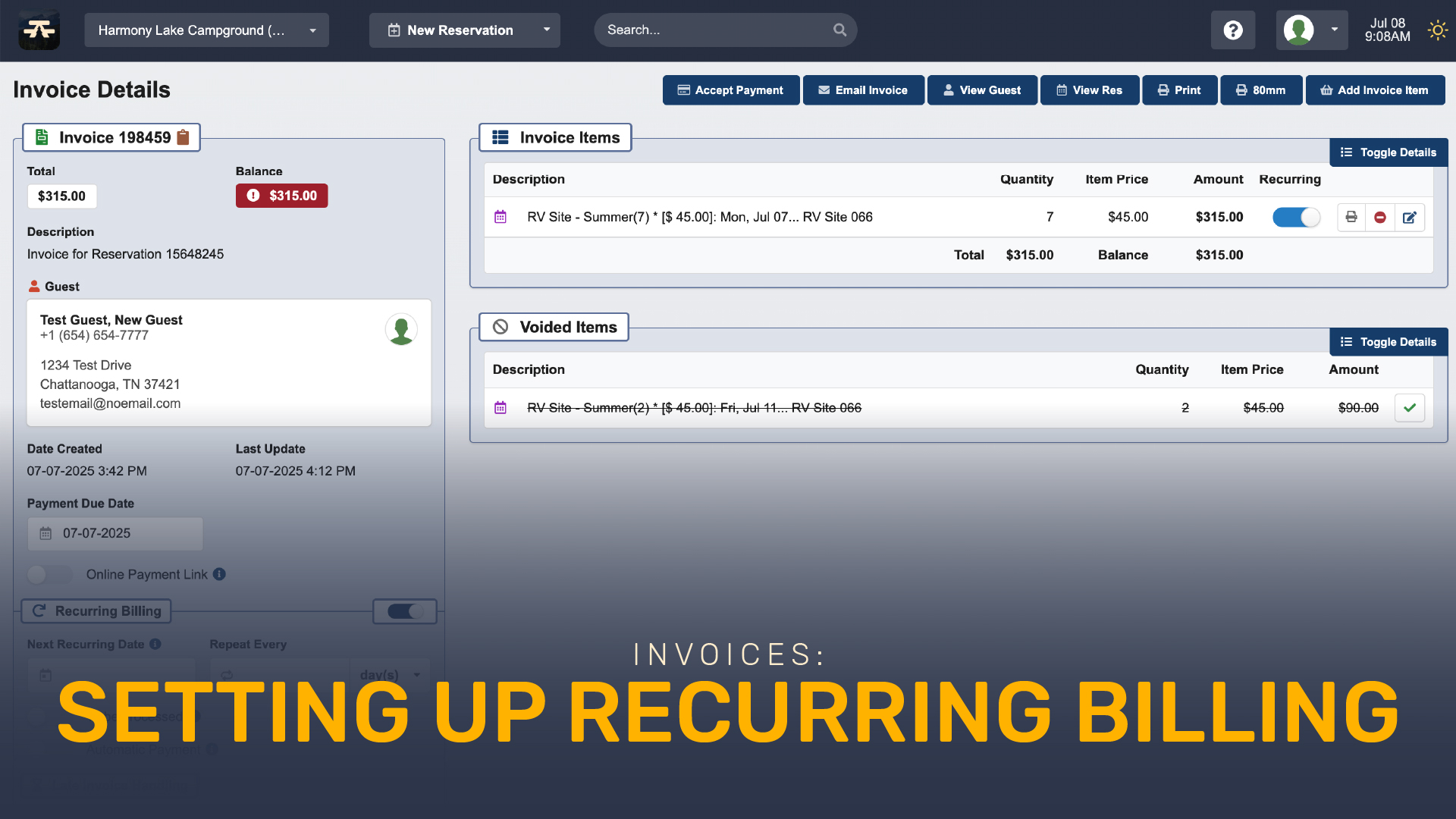1456x819 pixels.
Task: Click the green invoice document icon
Action: point(42,137)
